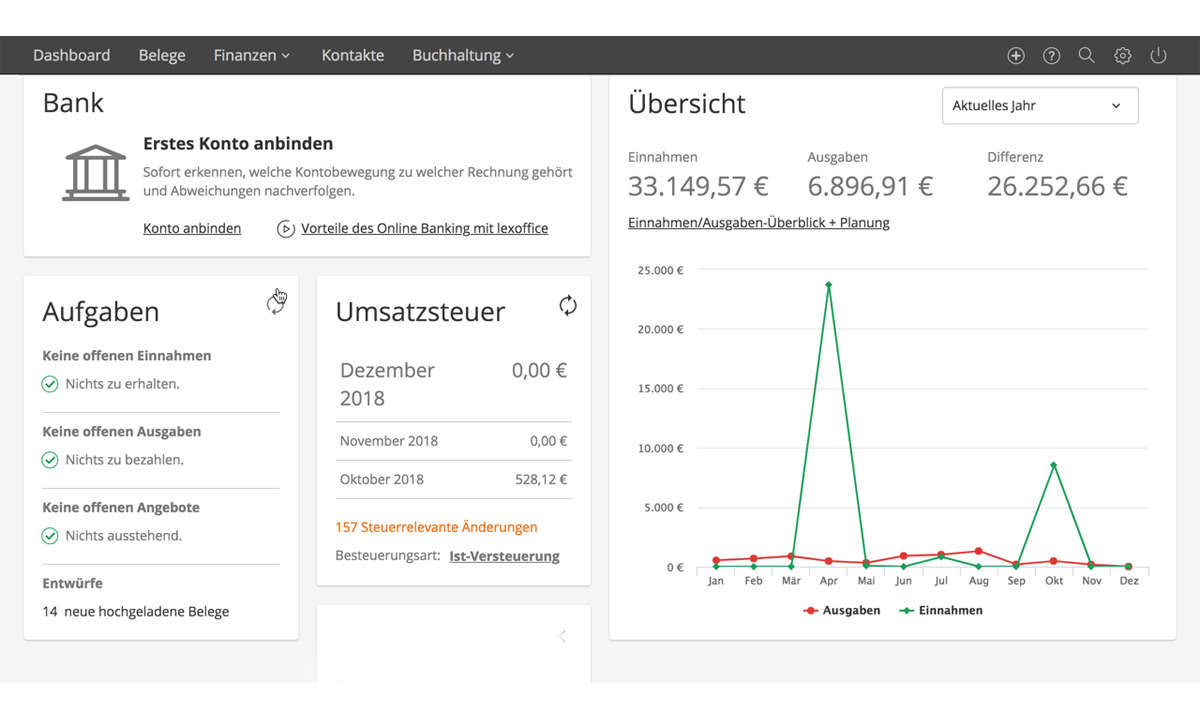Expand the Finanzen menu

click(251, 56)
